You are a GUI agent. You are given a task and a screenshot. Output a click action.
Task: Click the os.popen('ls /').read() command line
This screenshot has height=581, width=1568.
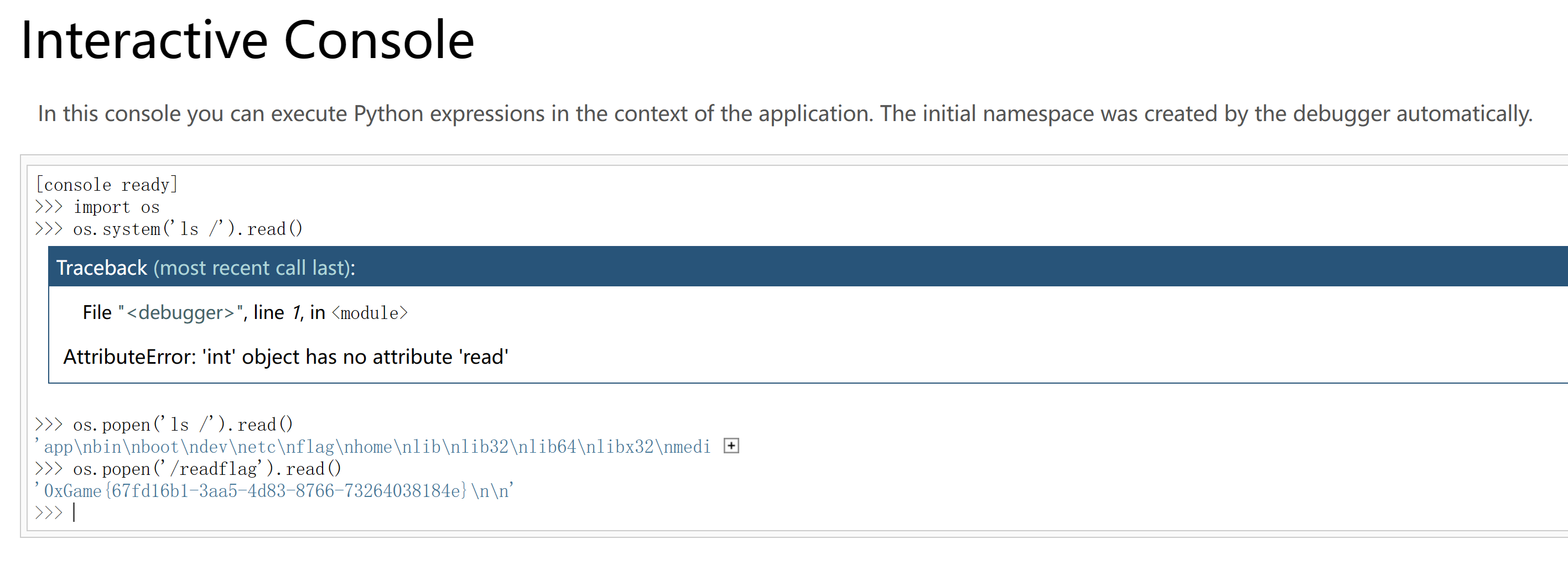pyautogui.click(x=183, y=424)
